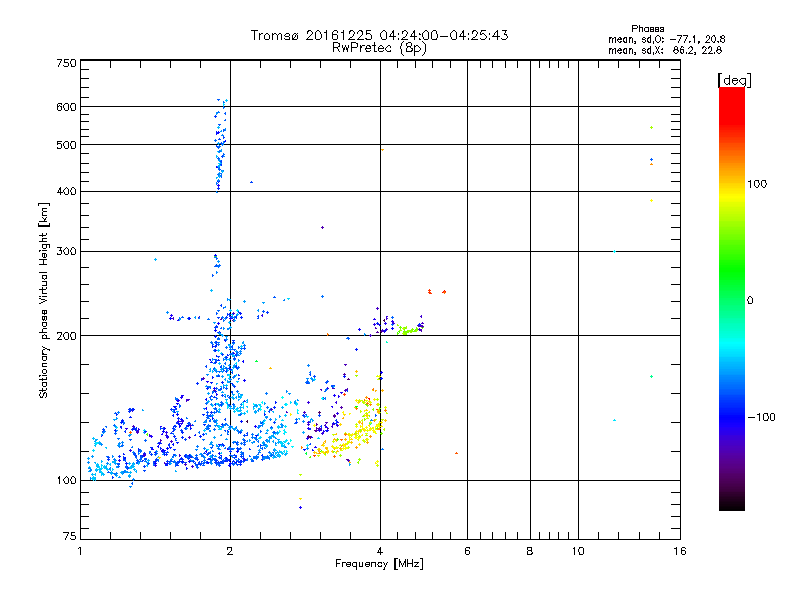Click the x-axis tick label "8"
This screenshot has height=600, width=800.
(x=530, y=551)
